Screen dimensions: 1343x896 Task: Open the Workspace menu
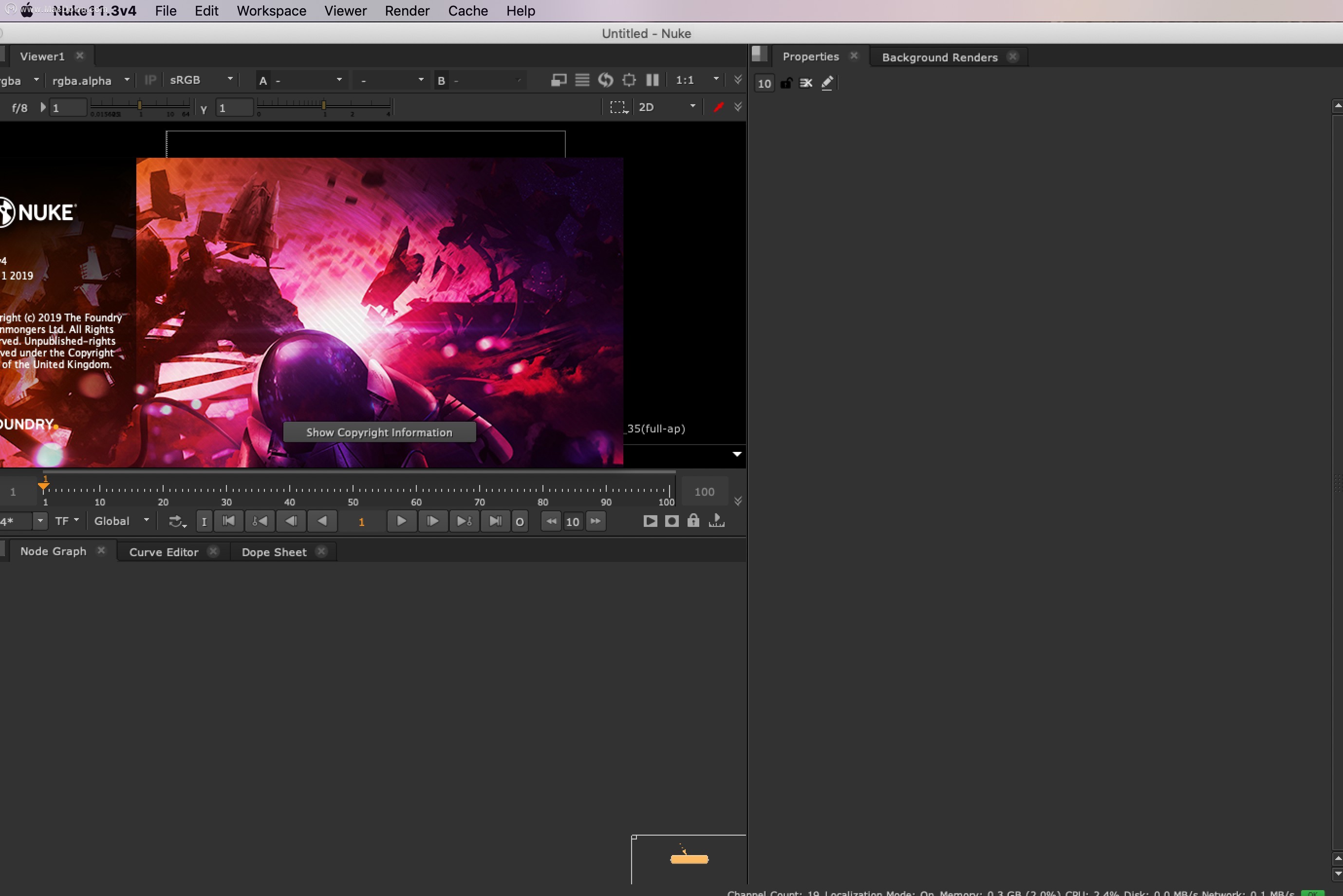[x=271, y=11]
